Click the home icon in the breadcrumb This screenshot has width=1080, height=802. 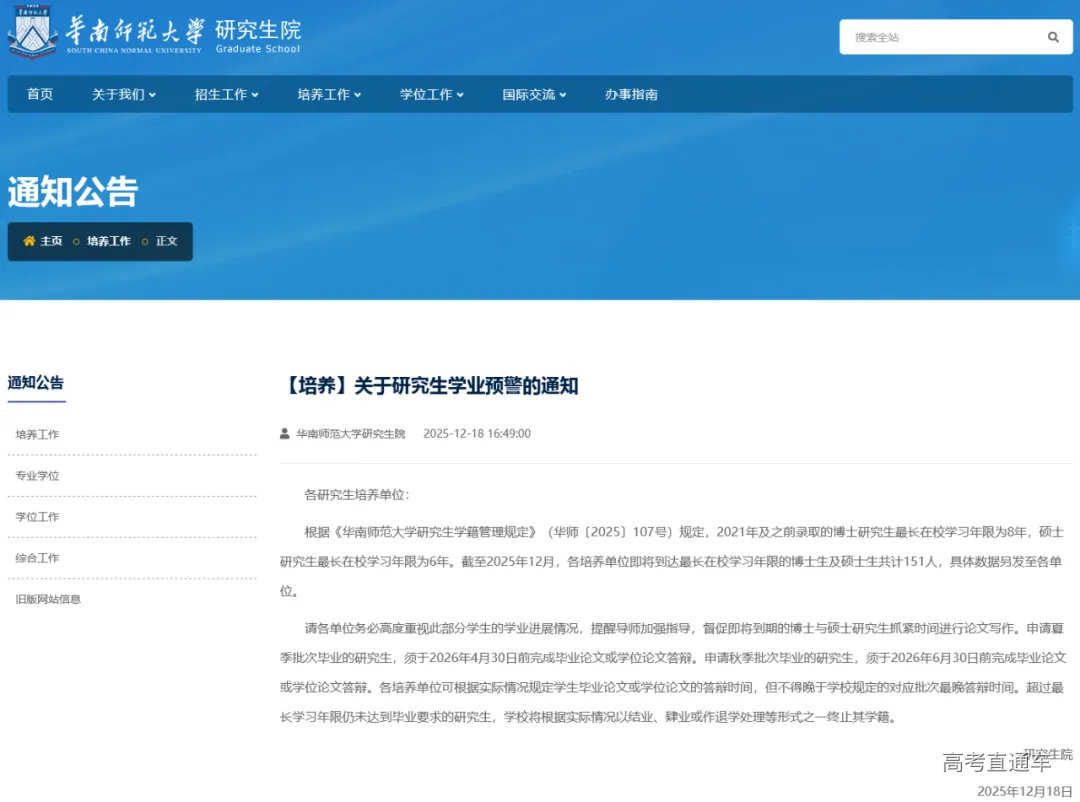[28, 241]
